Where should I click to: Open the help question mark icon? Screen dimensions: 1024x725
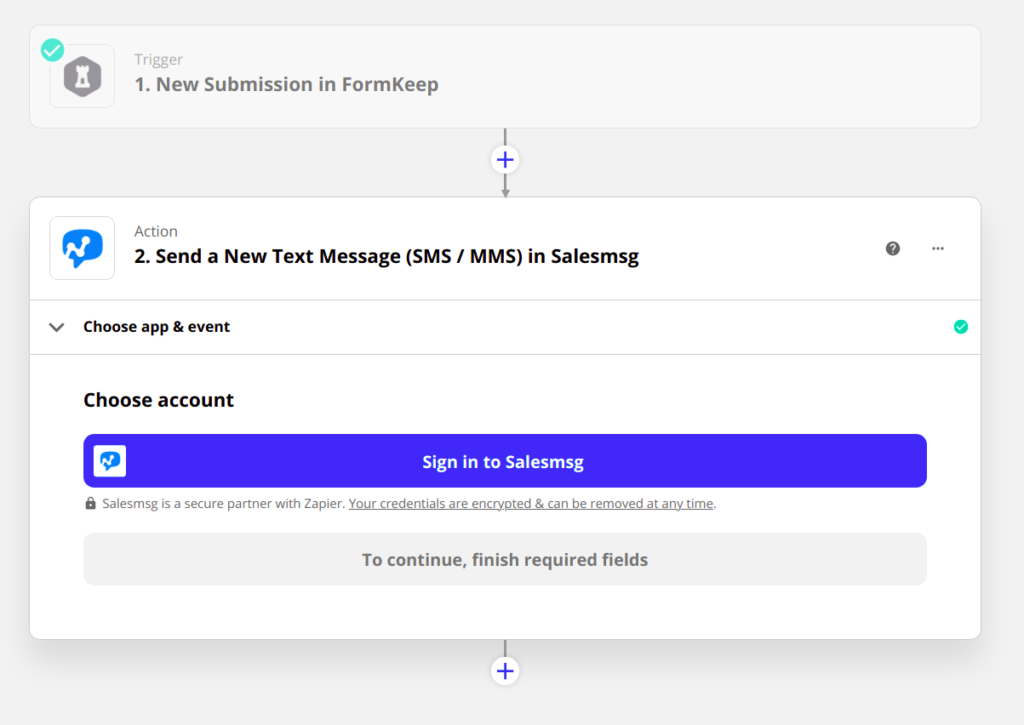coord(893,248)
